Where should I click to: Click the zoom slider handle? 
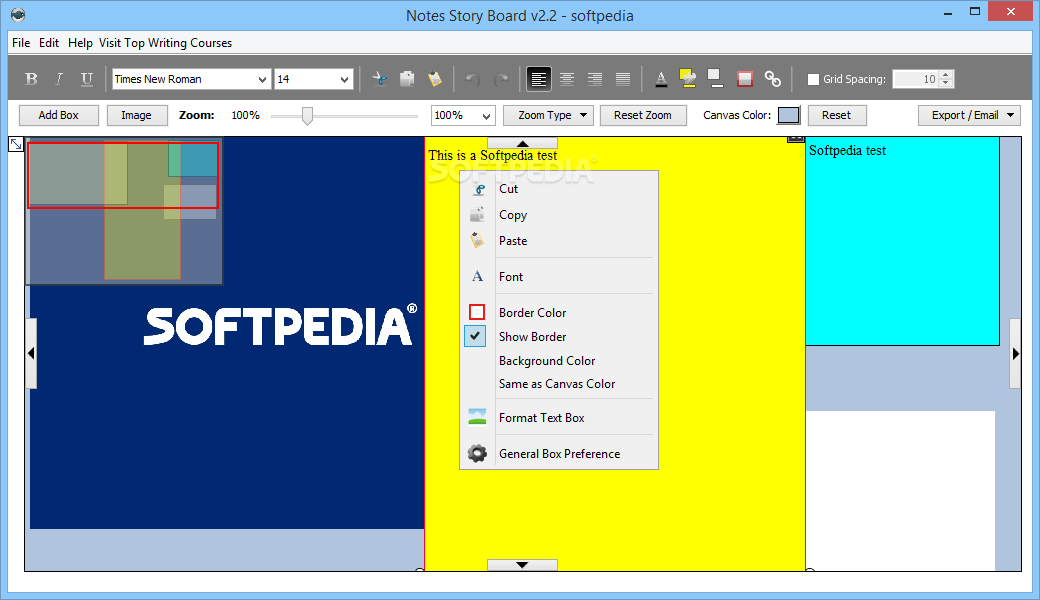pyautogui.click(x=307, y=116)
